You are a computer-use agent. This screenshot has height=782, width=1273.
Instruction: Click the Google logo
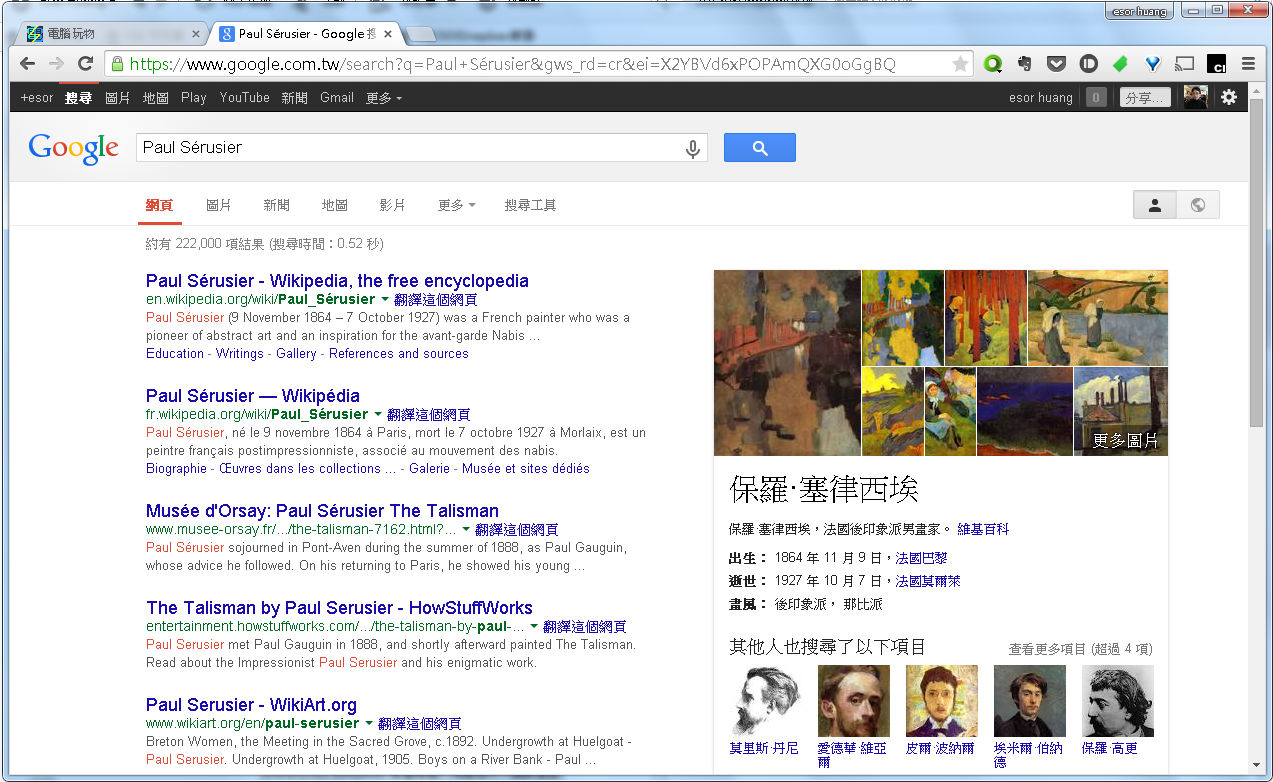(x=74, y=148)
